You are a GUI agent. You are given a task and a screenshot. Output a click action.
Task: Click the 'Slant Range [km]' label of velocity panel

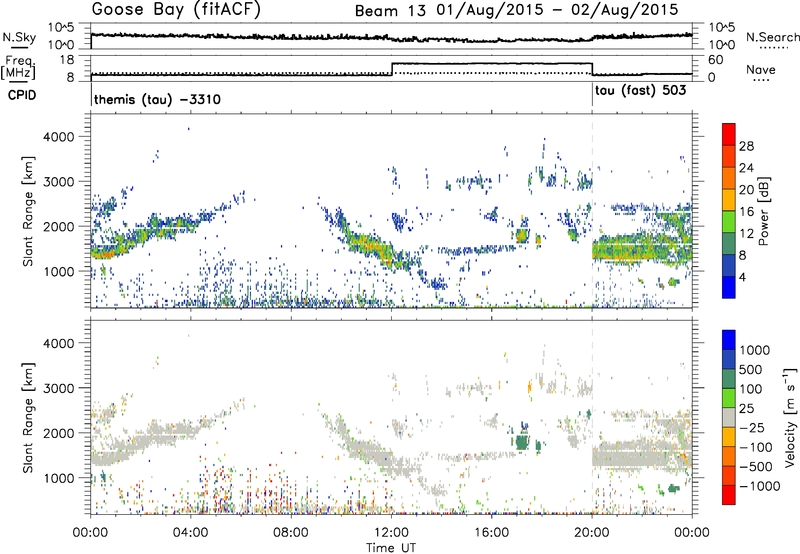click(x=28, y=417)
